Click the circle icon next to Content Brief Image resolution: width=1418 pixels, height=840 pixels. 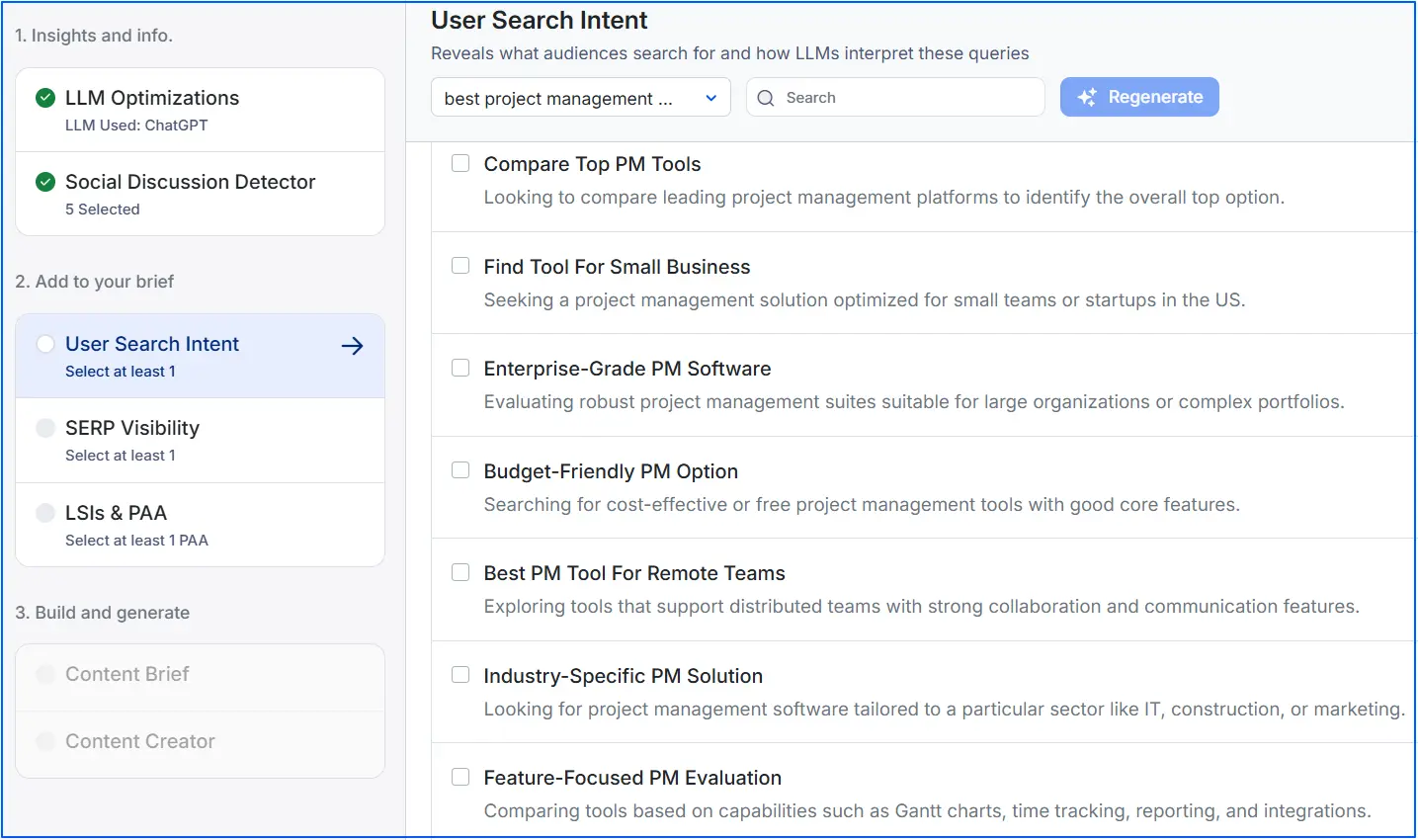point(44,674)
